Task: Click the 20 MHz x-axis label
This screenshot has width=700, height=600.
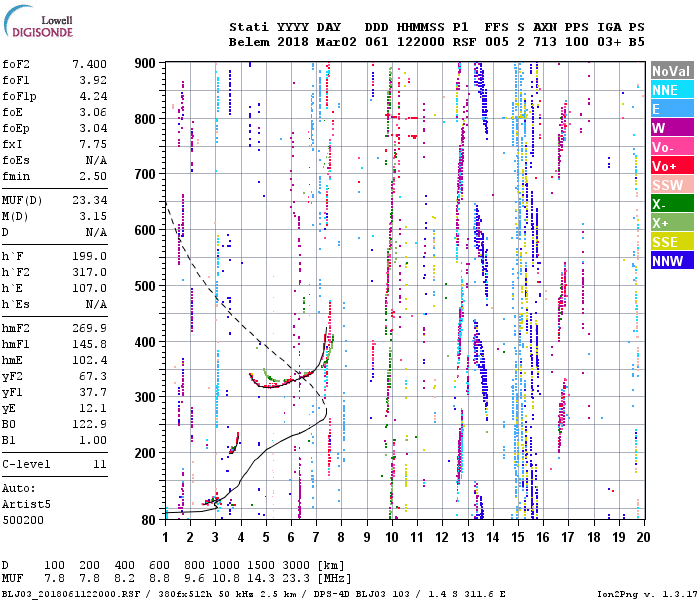Action: tap(643, 537)
